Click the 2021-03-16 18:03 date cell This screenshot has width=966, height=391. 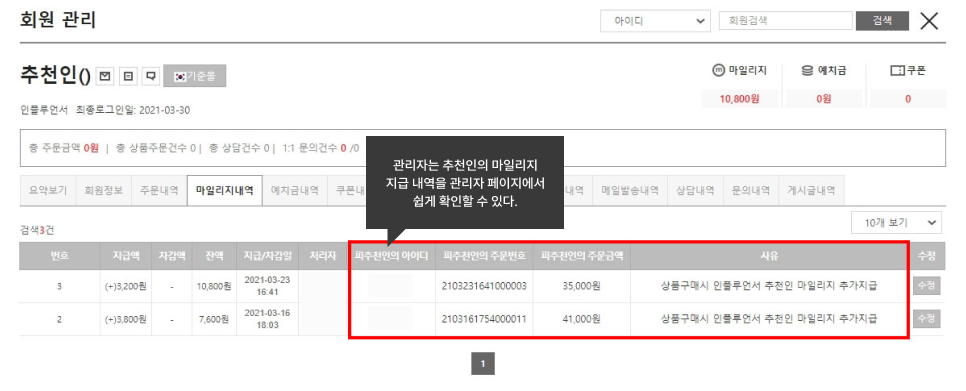(x=267, y=318)
